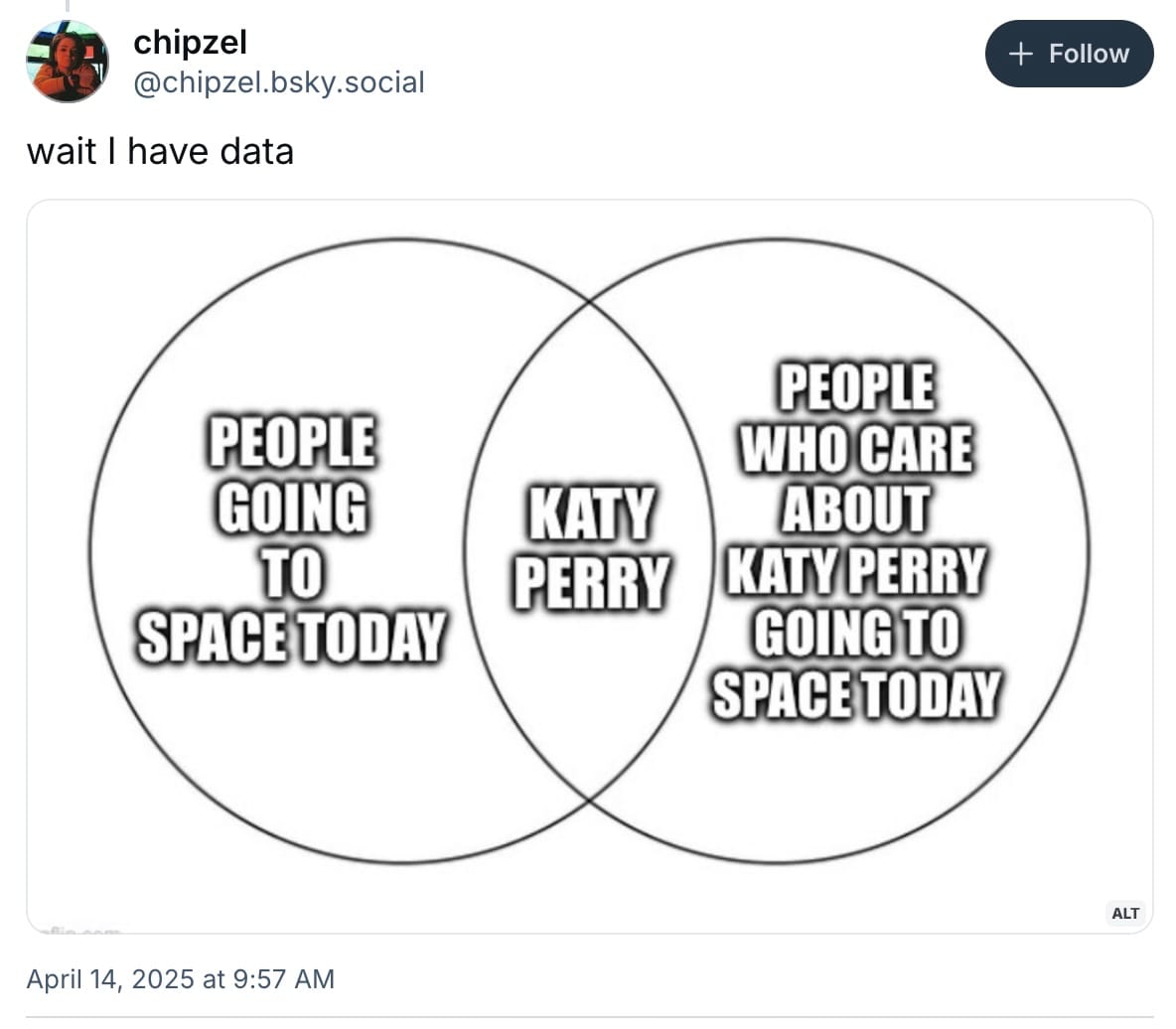The height and width of the screenshot is (1029, 1176).
Task: Click the "KATY PERRY" label in the diagram
Action: 591,547
